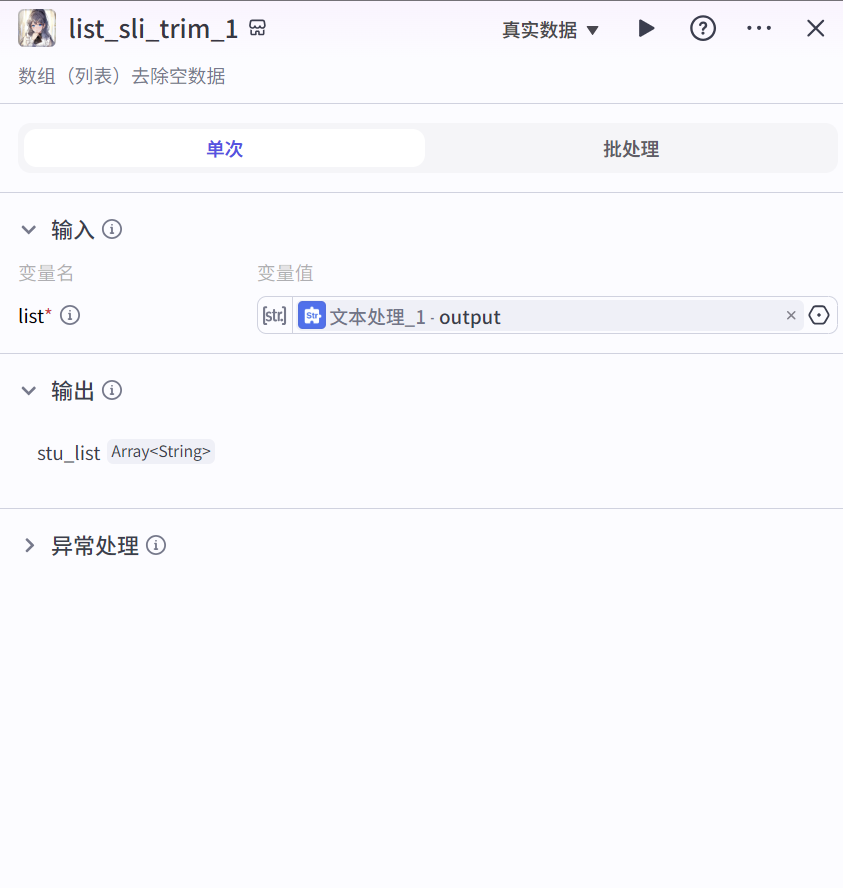This screenshot has height=888, width=843.
Task: Show info for 输出 section
Action: [x=112, y=390]
